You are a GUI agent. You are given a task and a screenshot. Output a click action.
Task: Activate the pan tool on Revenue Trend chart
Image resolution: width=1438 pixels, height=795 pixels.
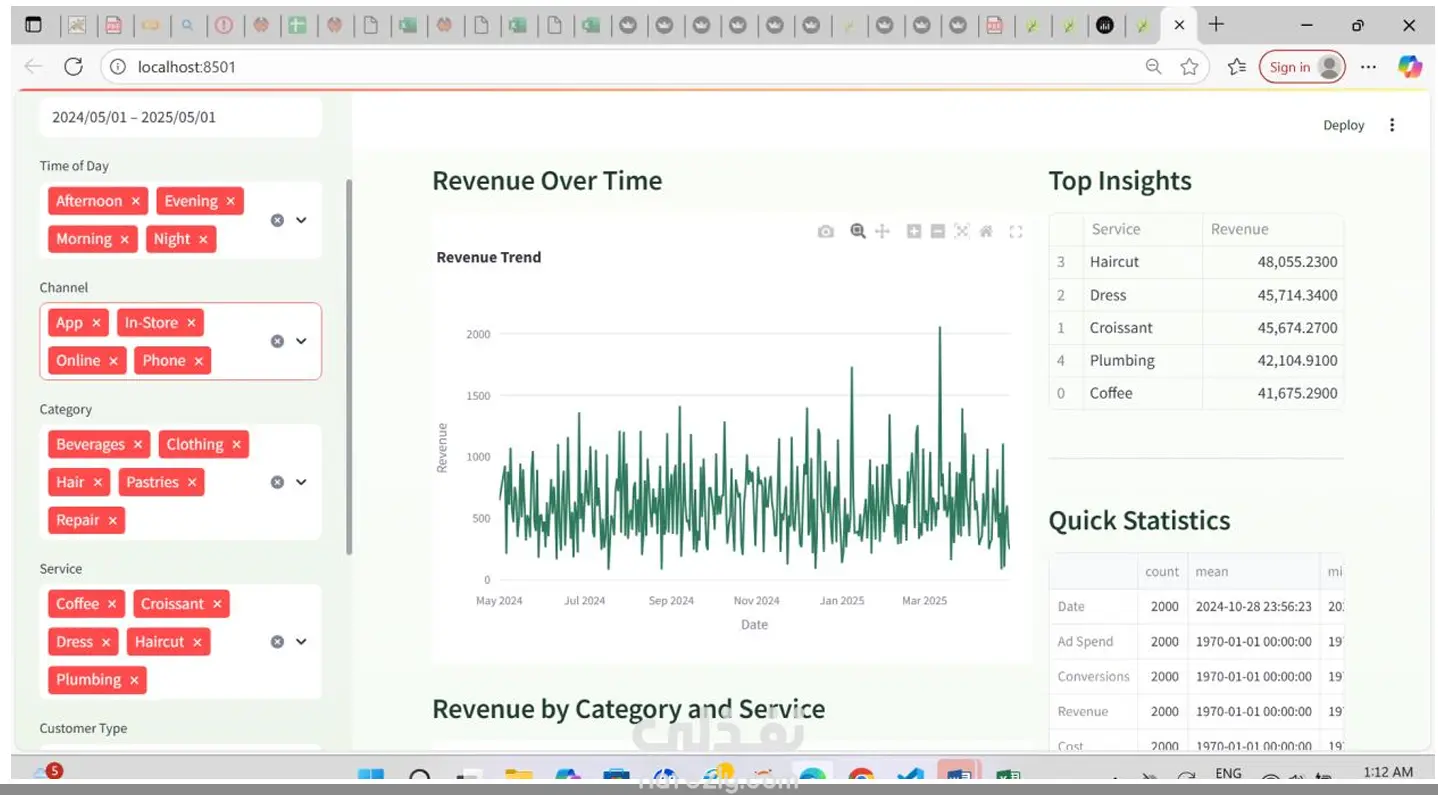point(882,231)
